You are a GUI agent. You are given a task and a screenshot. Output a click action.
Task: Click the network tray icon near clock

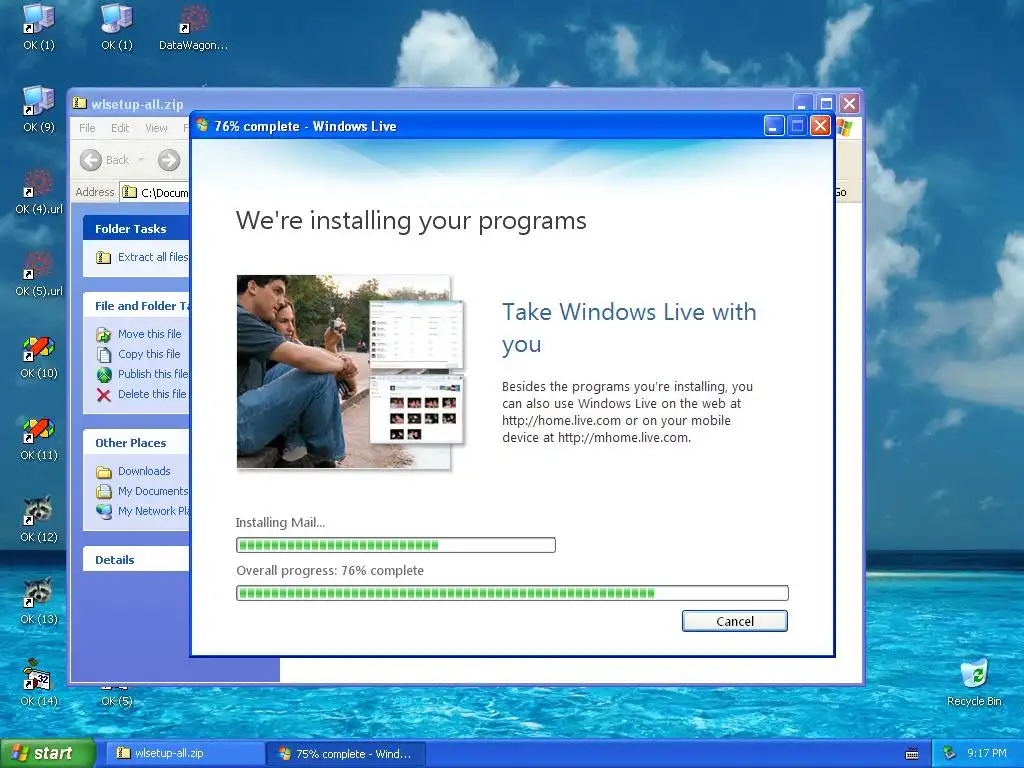[x=950, y=753]
